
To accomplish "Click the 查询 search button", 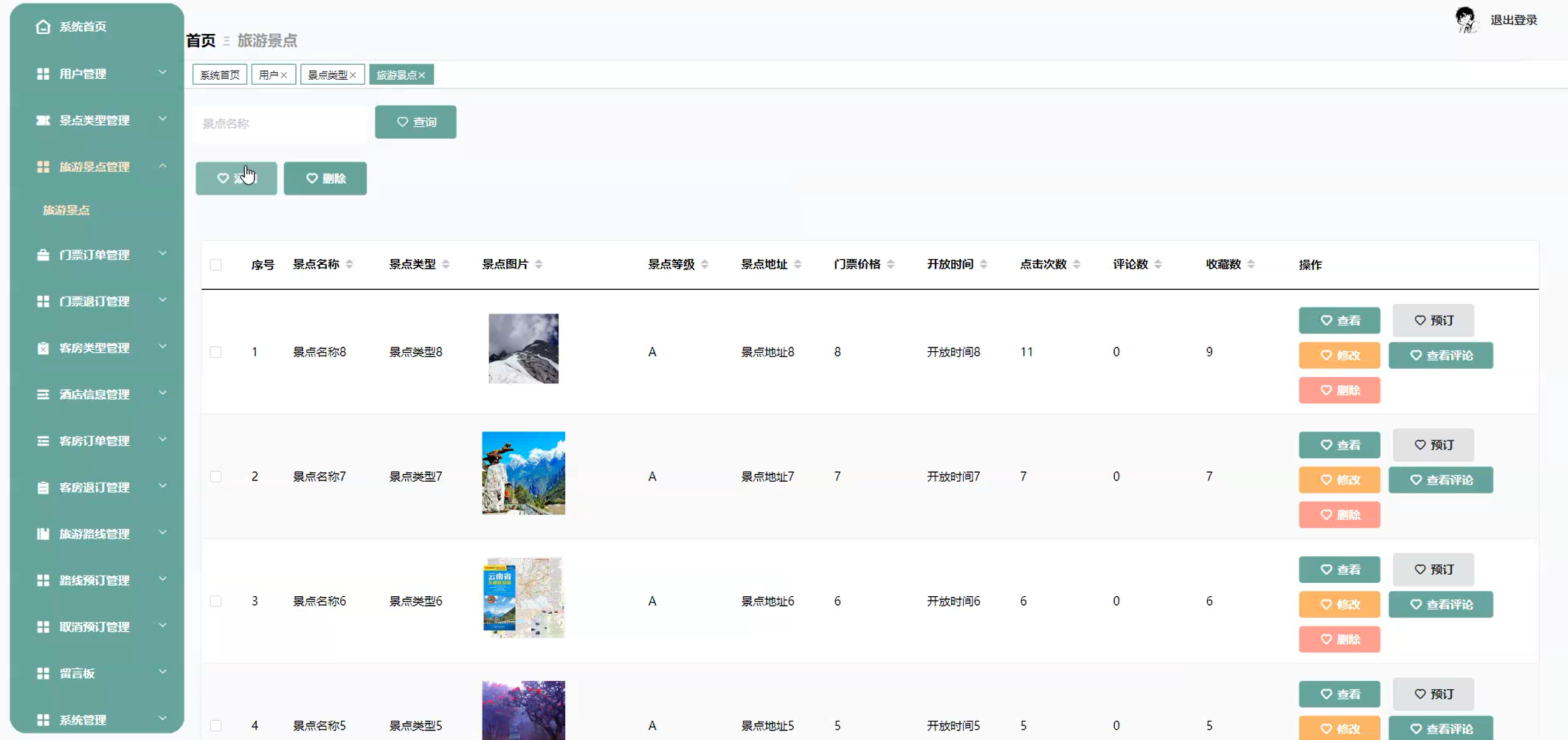I will 415,122.
